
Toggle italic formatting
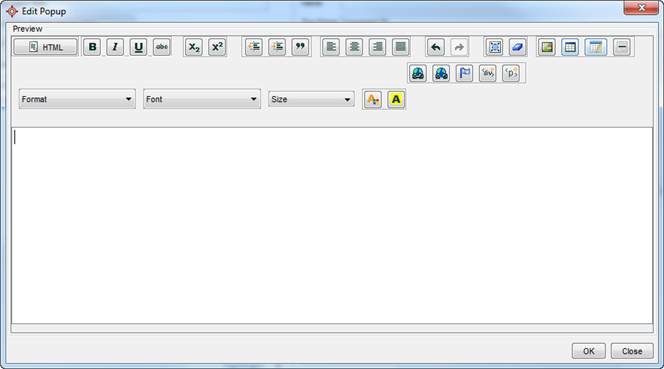click(115, 47)
